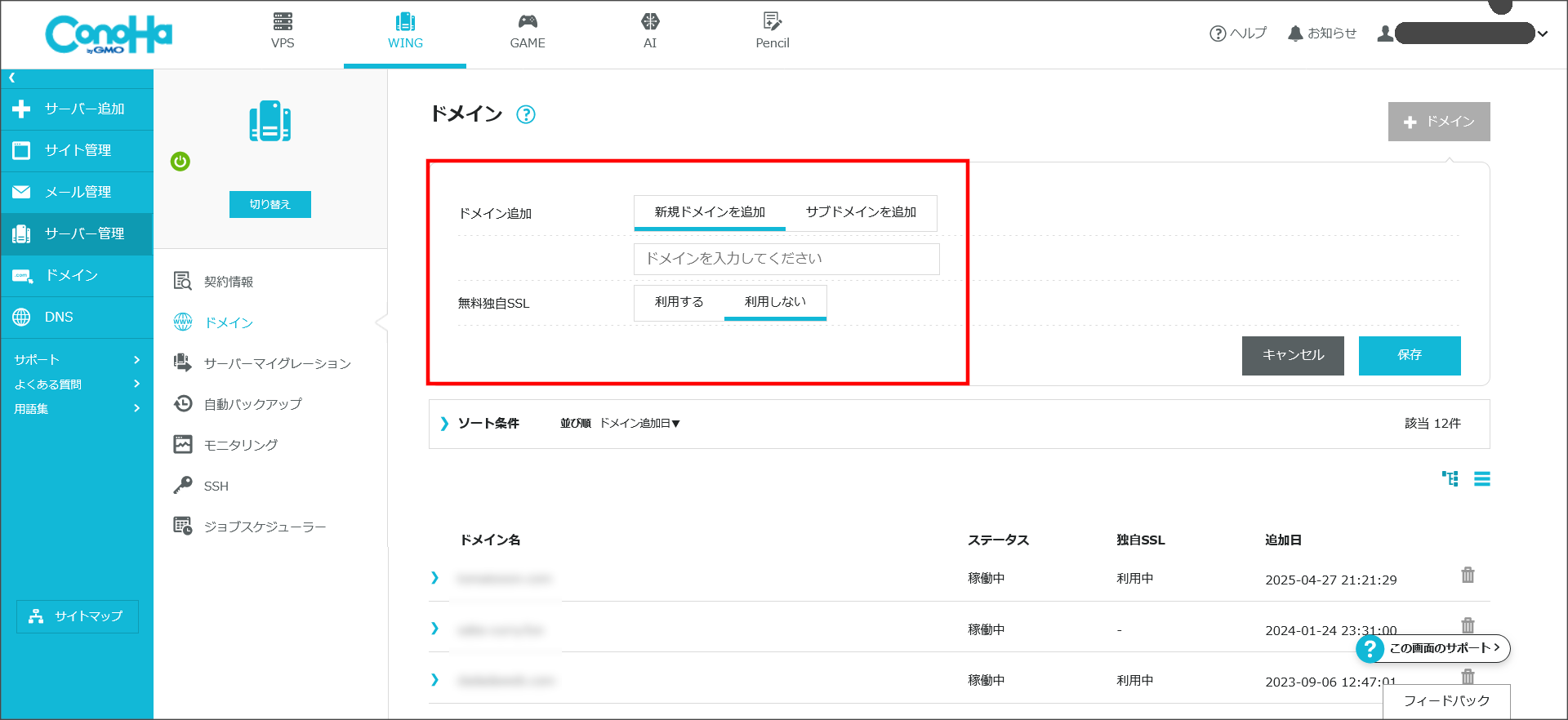Choose サブドメインを追加 option
Screen dimensions: 1568x720
pos(861,212)
